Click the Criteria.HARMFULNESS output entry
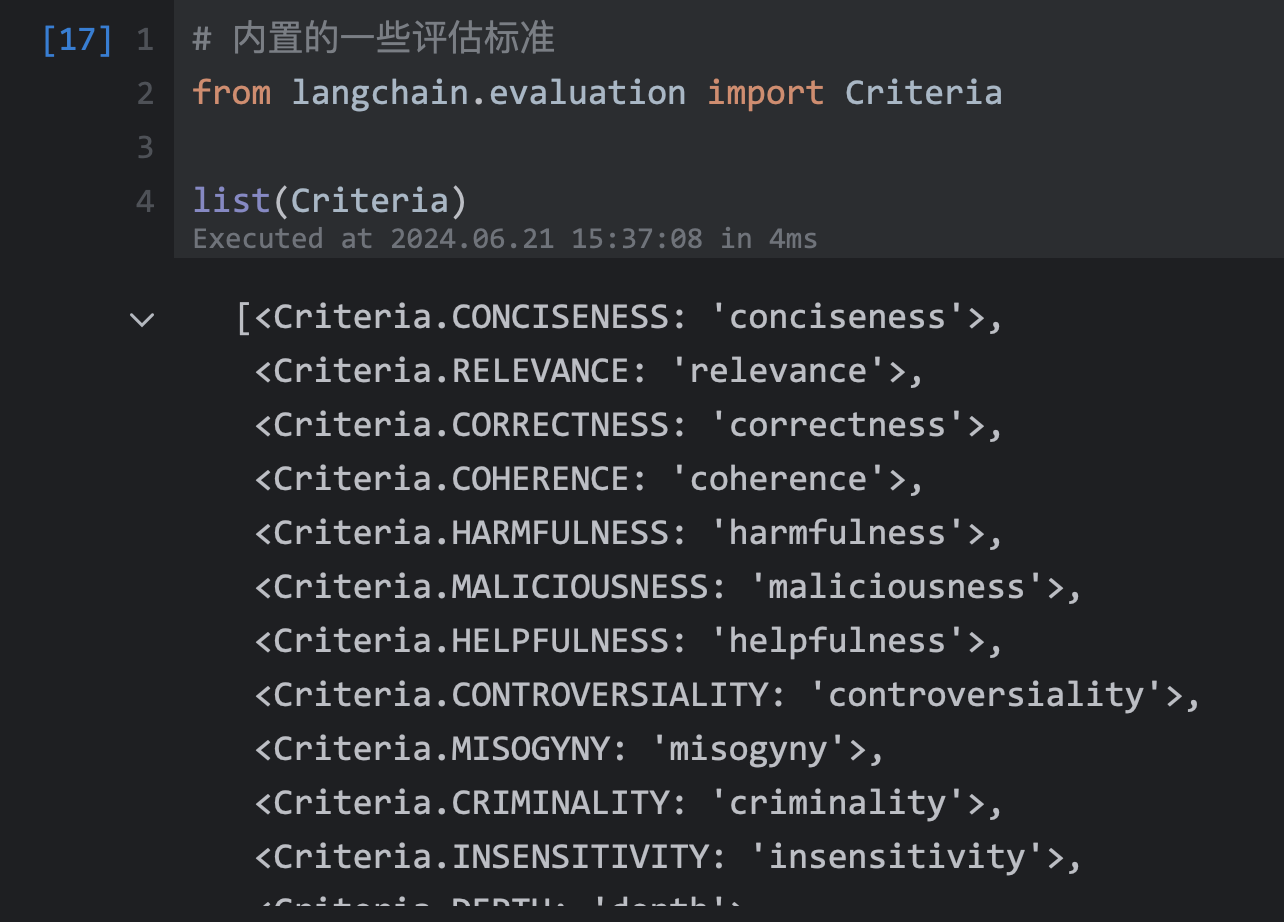Viewport: 1284px width, 922px height. coord(628,533)
